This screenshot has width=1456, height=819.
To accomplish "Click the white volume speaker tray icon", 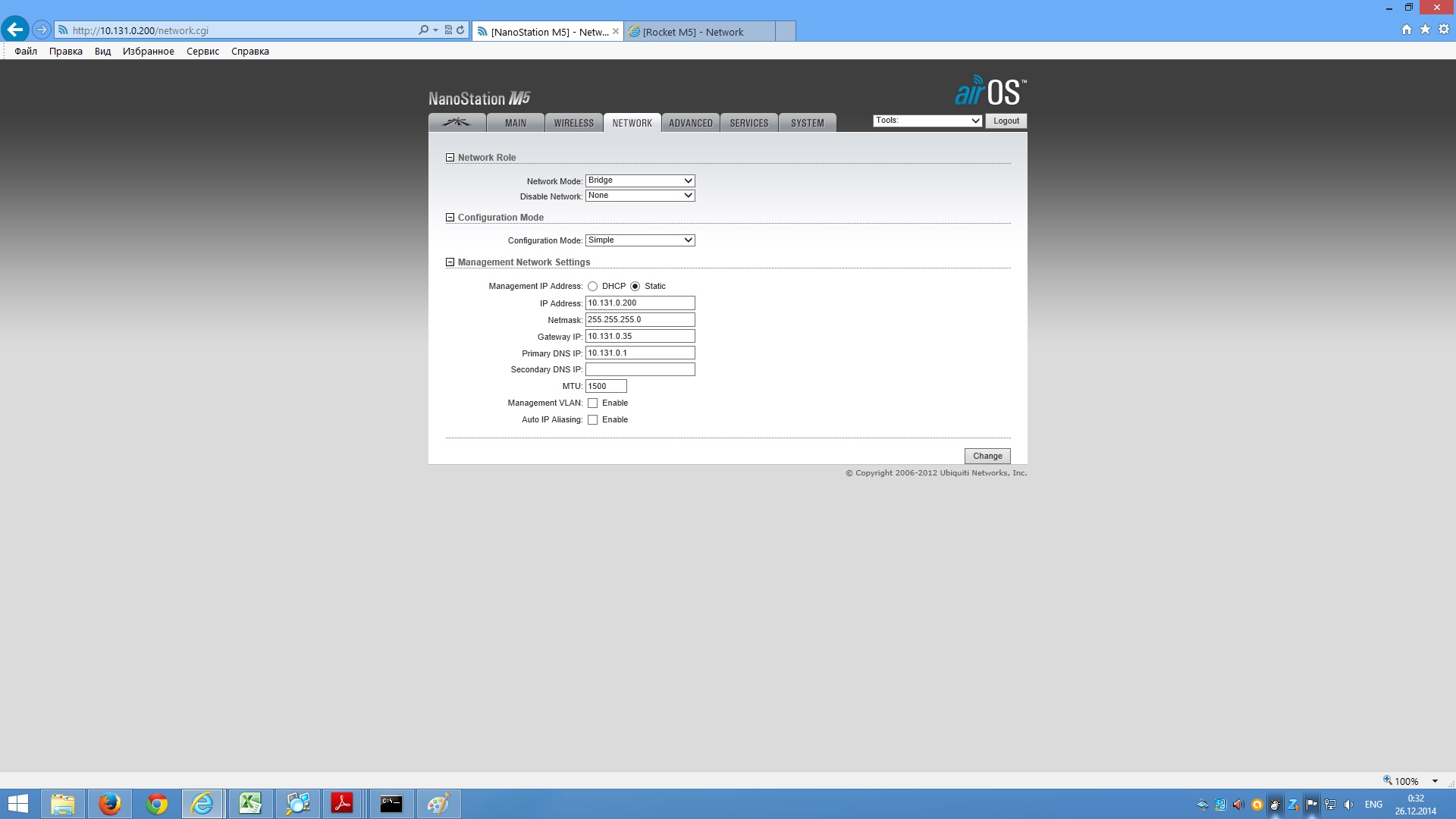I will [x=1348, y=805].
